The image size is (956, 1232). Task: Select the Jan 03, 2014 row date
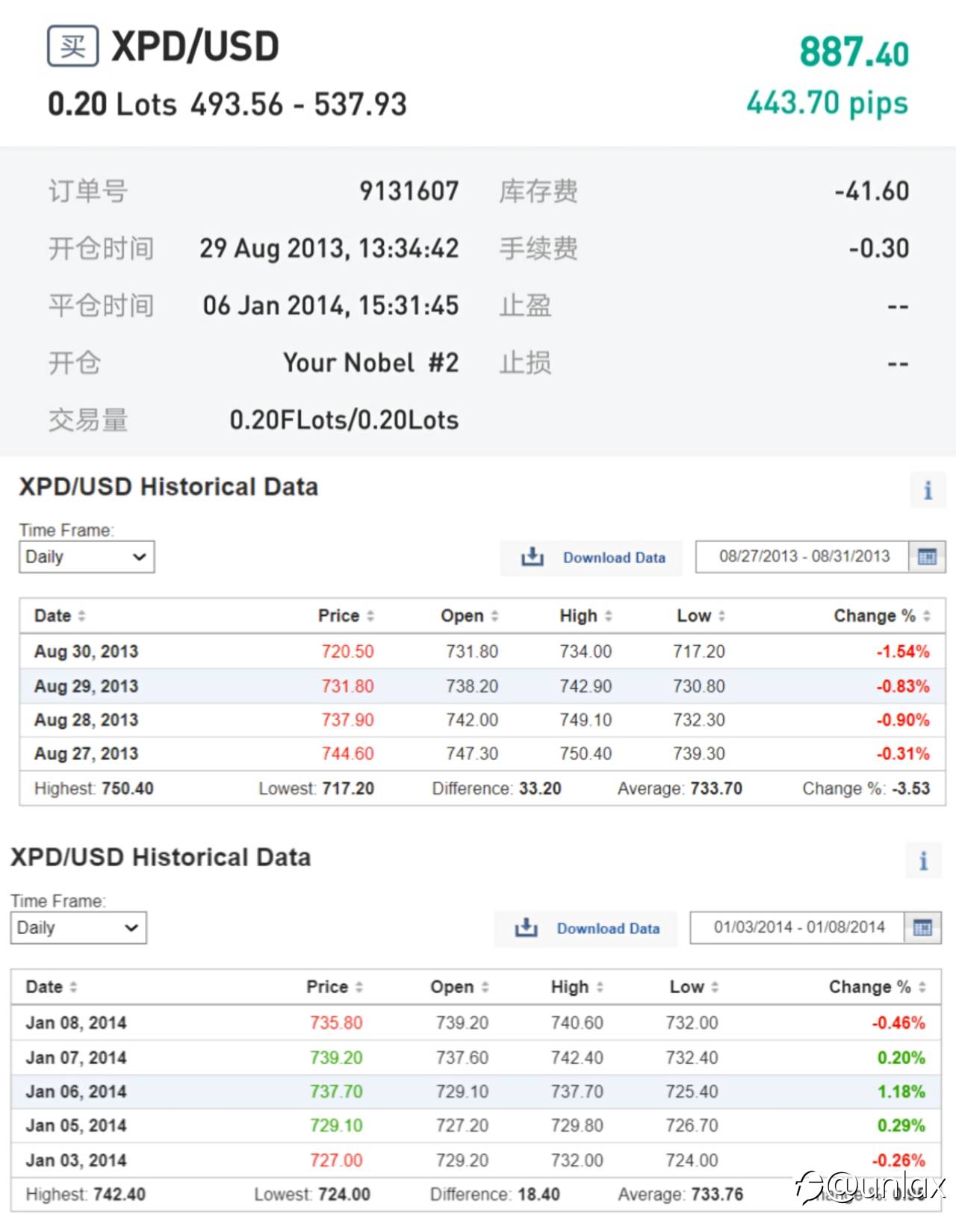pyautogui.click(x=76, y=1161)
